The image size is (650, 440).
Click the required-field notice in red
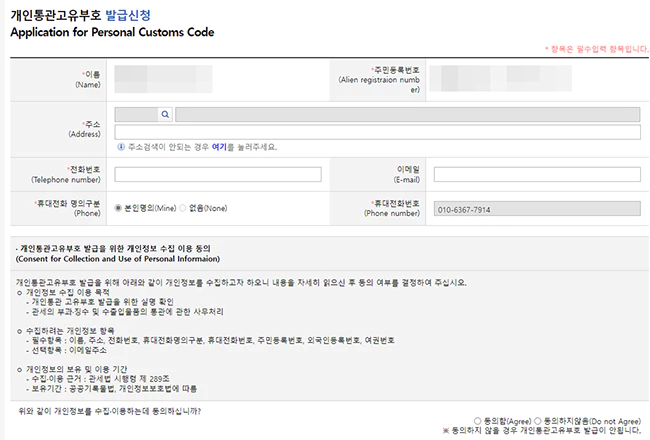coord(597,49)
